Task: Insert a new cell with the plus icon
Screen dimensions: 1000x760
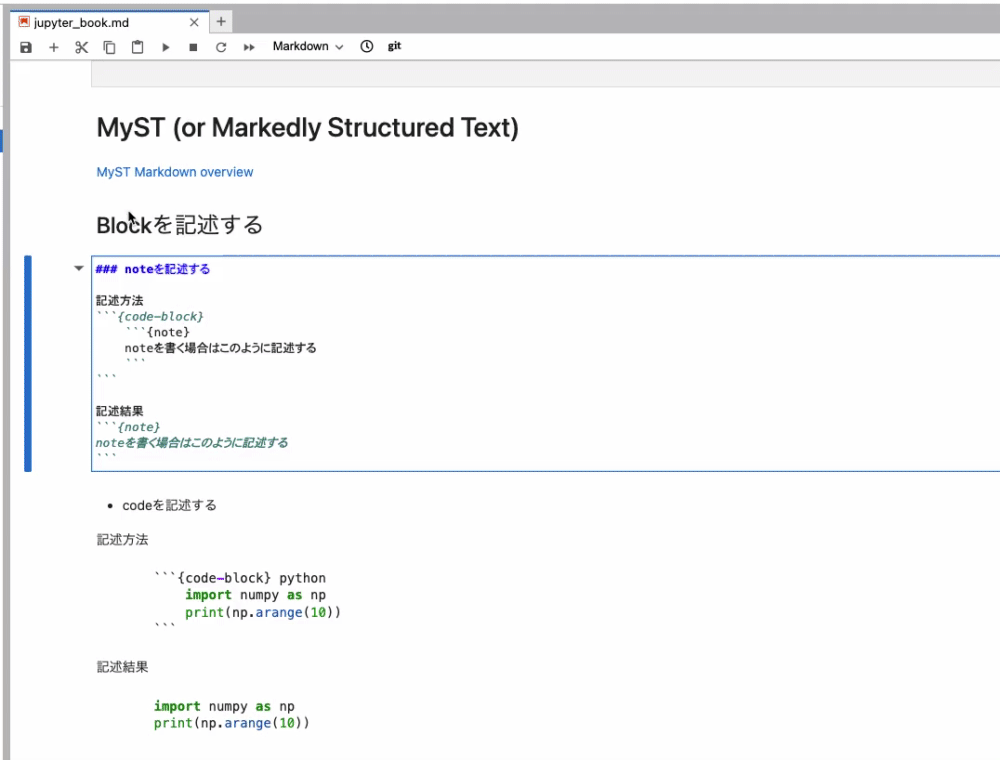Action: (x=54, y=47)
